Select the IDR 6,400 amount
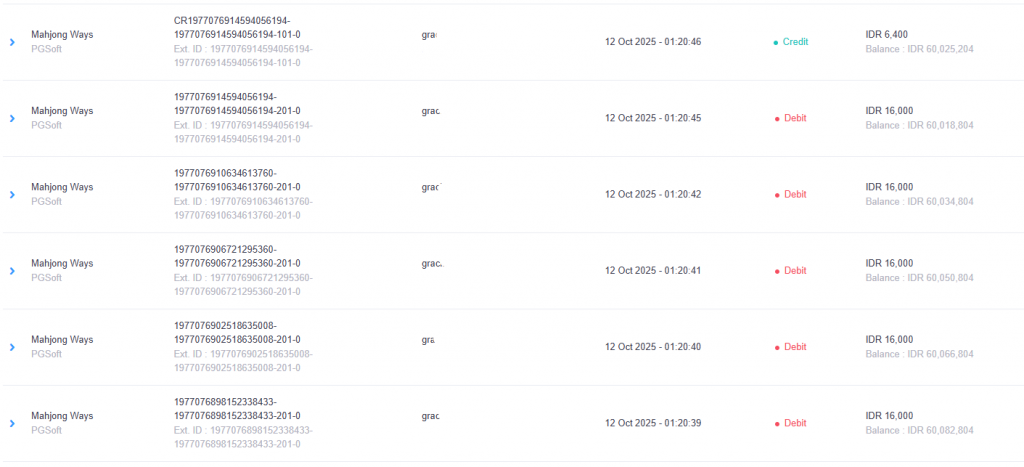Screen dimensions: 1024x467 (887, 34)
